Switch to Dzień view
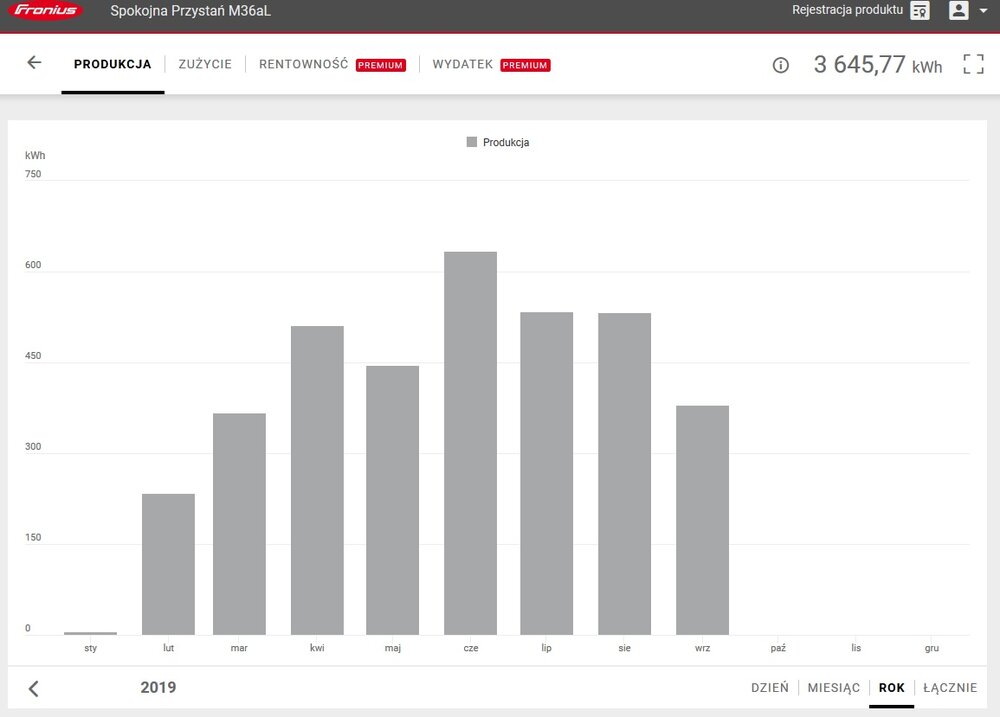 pyautogui.click(x=769, y=688)
